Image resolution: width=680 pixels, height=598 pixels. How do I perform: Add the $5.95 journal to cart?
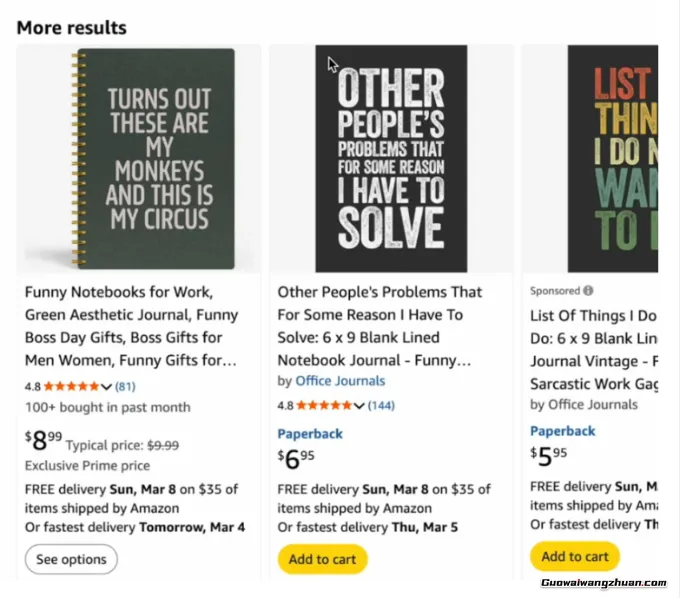click(575, 557)
